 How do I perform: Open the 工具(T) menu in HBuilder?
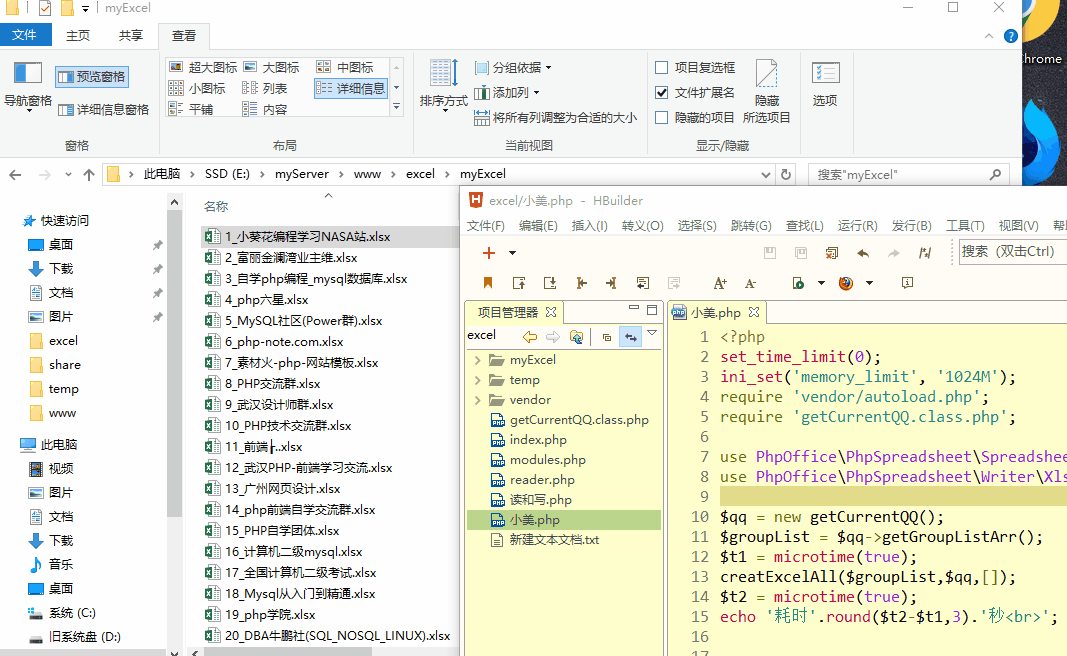(965, 225)
